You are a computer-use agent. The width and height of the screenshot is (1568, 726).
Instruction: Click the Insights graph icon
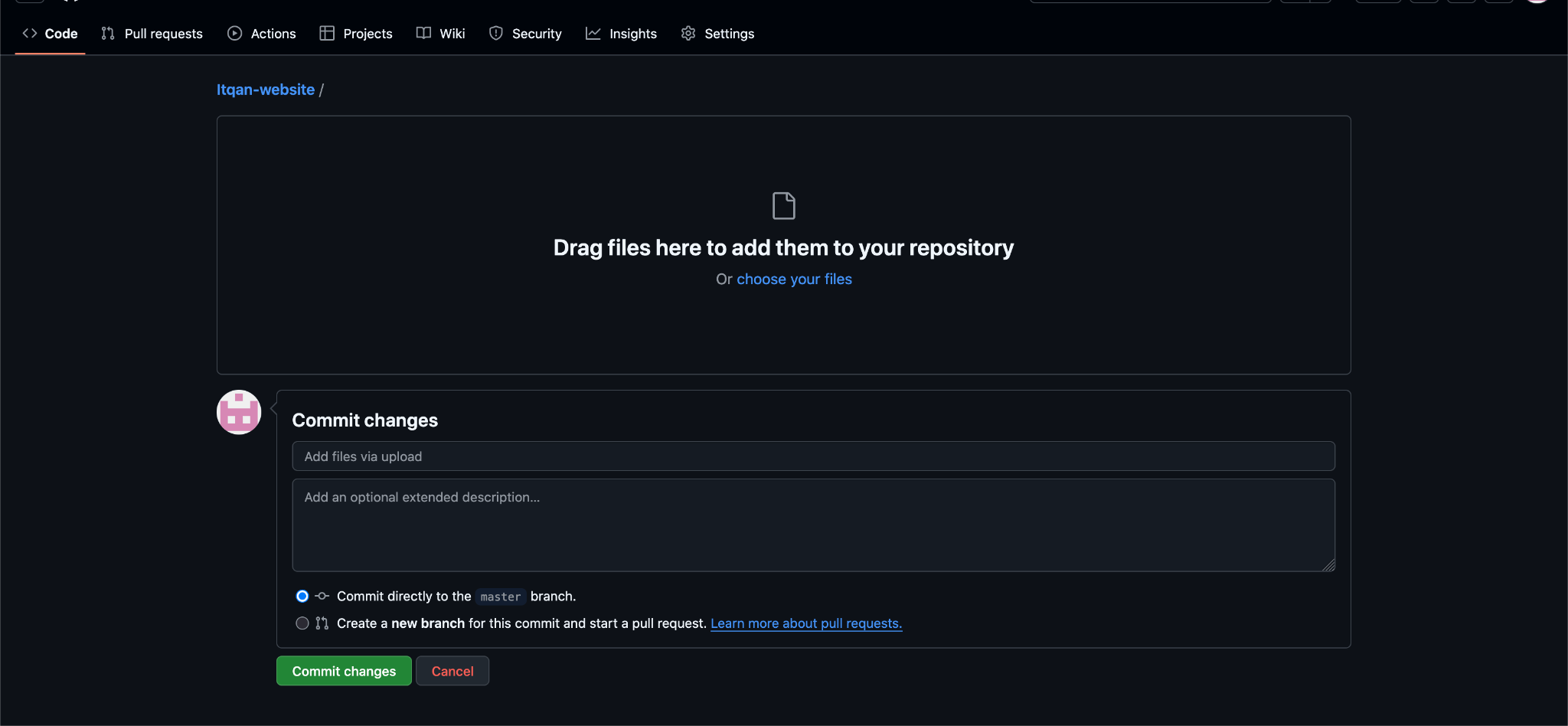pyautogui.click(x=593, y=34)
